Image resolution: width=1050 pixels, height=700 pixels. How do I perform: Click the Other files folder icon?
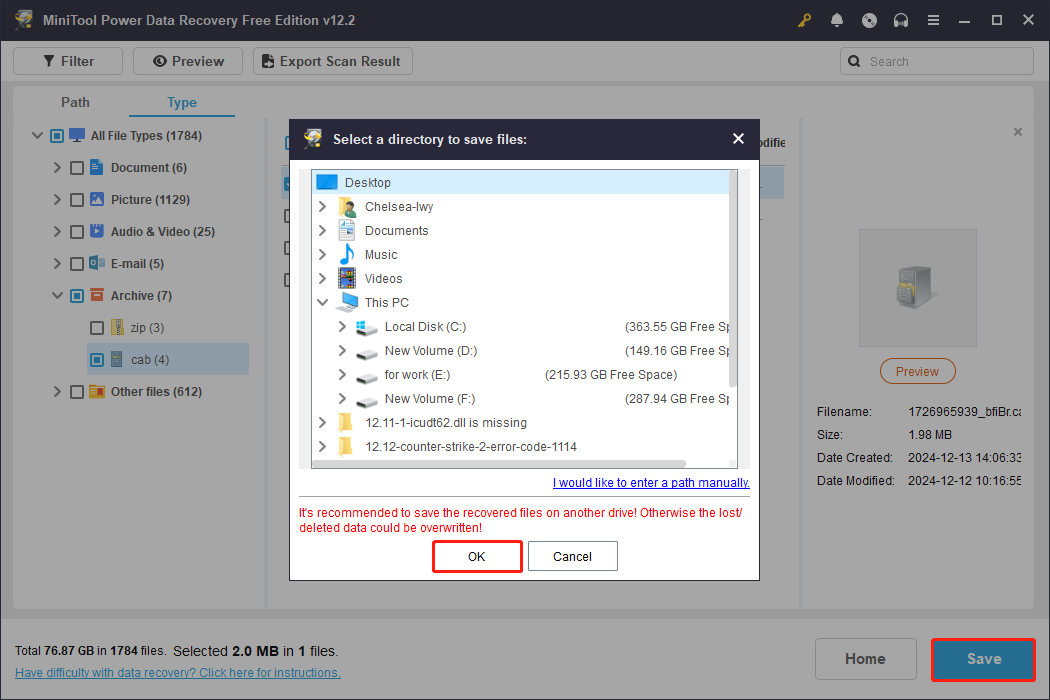click(x=96, y=391)
